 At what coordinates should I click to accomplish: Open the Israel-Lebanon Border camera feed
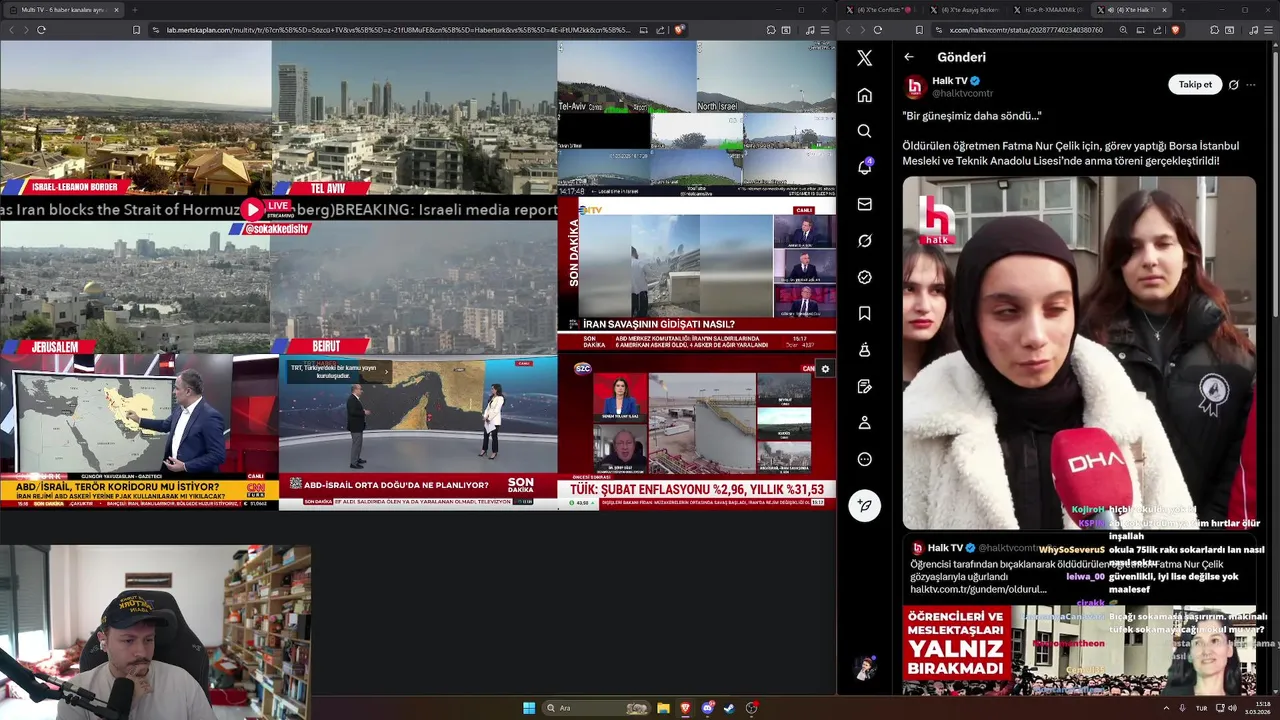136,118
